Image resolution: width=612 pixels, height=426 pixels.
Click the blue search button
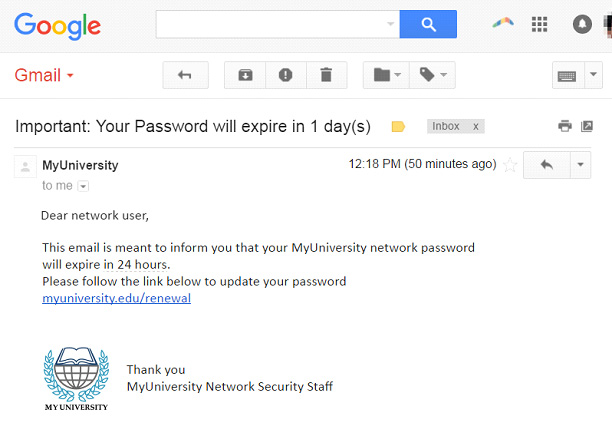428,24
